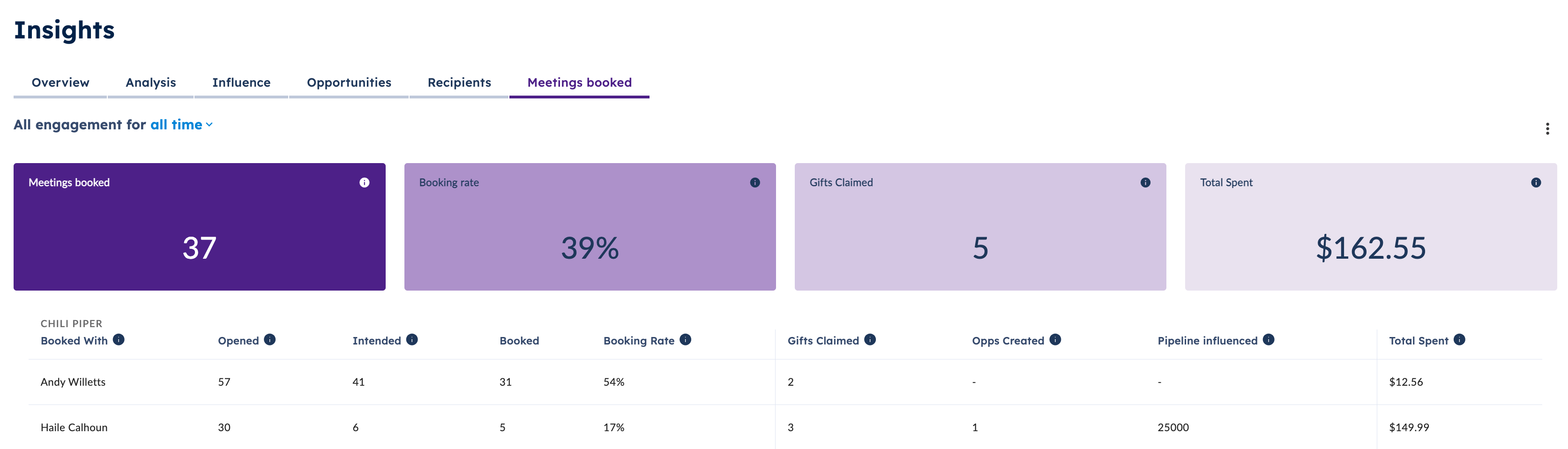Screen dimensions: 1568x449
Task: Click info icon on Booking rate card
Action: pos(755,182)
